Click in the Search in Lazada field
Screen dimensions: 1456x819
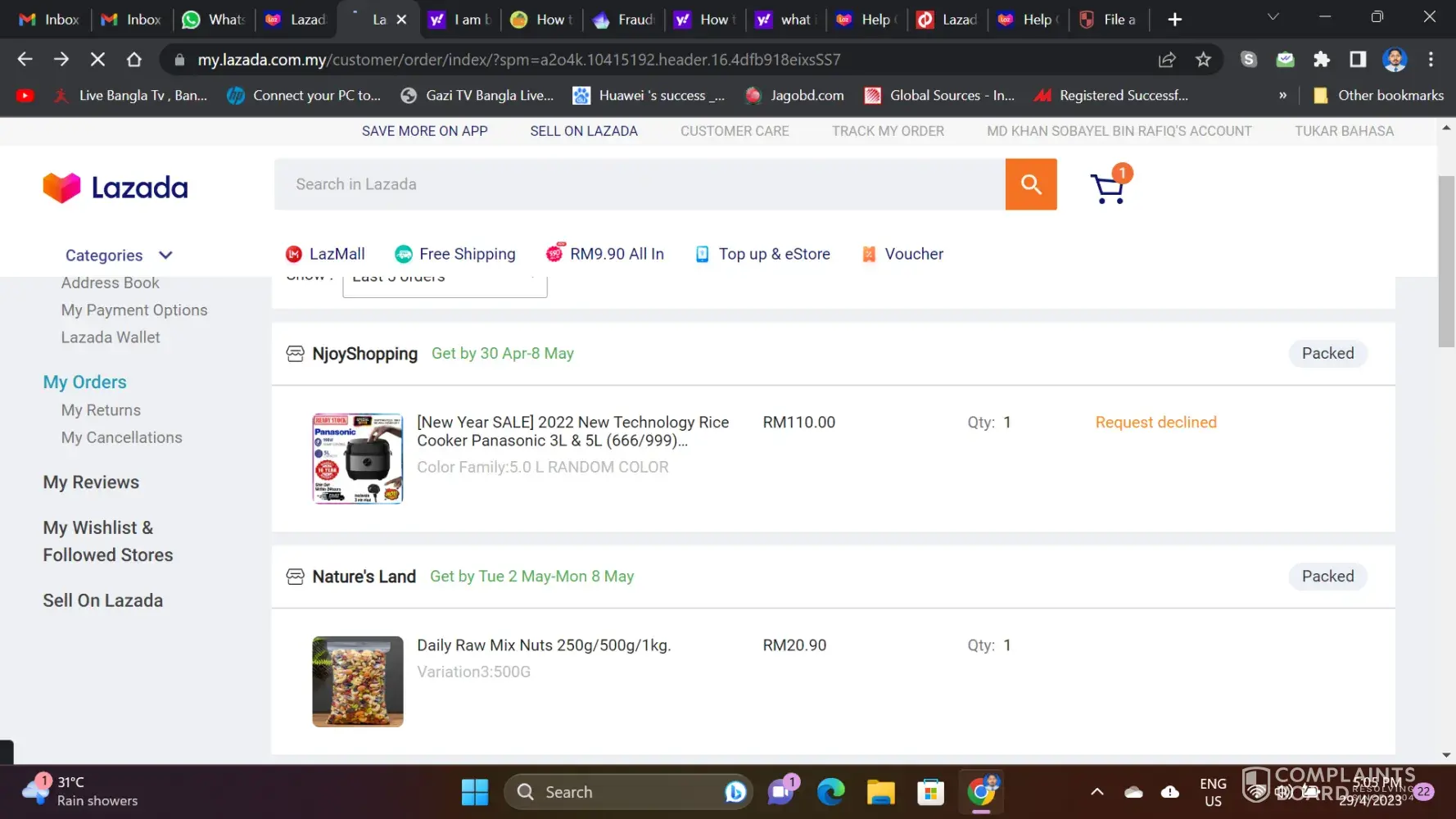point(640,184)
